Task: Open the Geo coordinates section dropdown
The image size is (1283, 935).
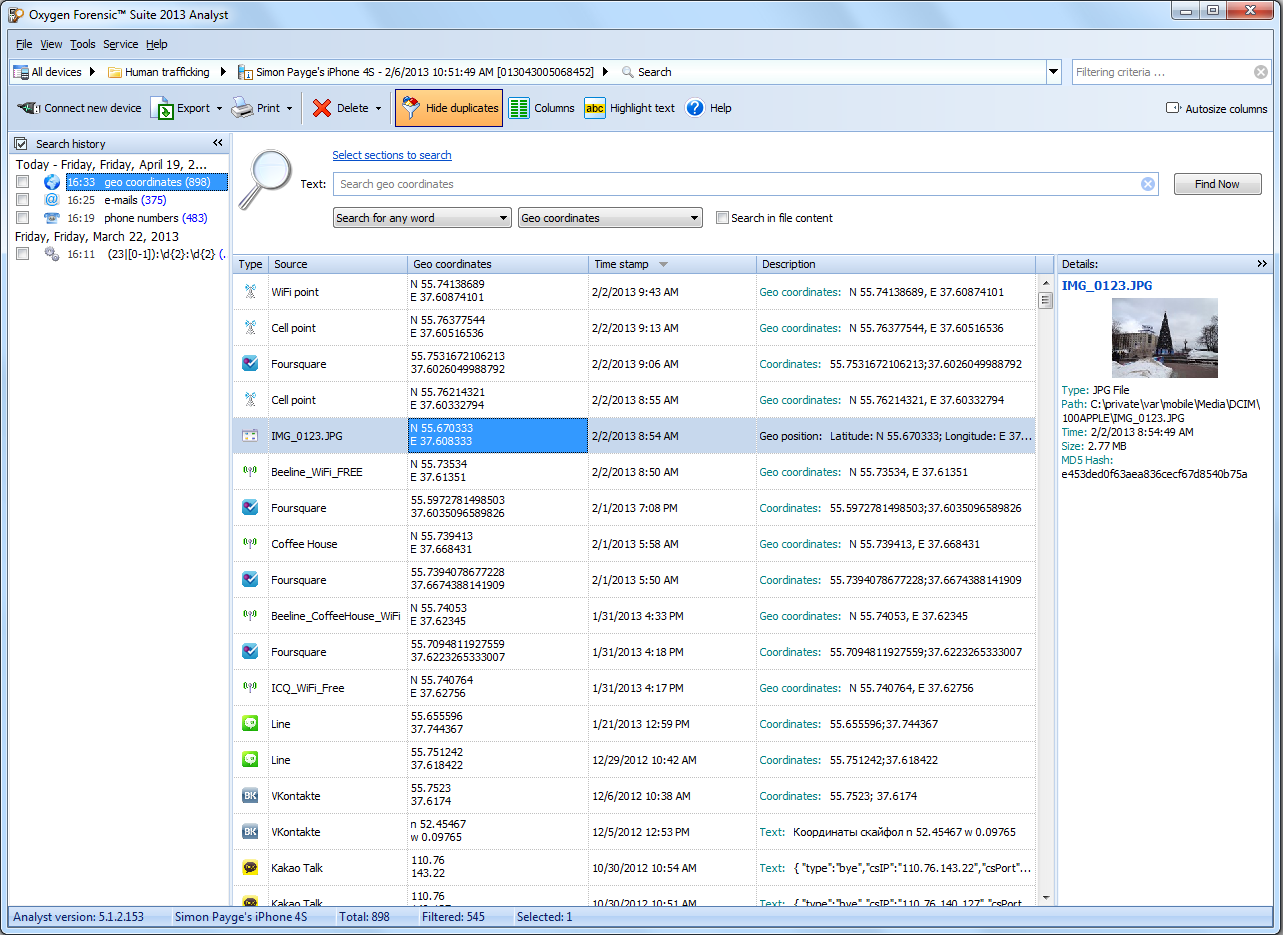Action: (610, 218)
